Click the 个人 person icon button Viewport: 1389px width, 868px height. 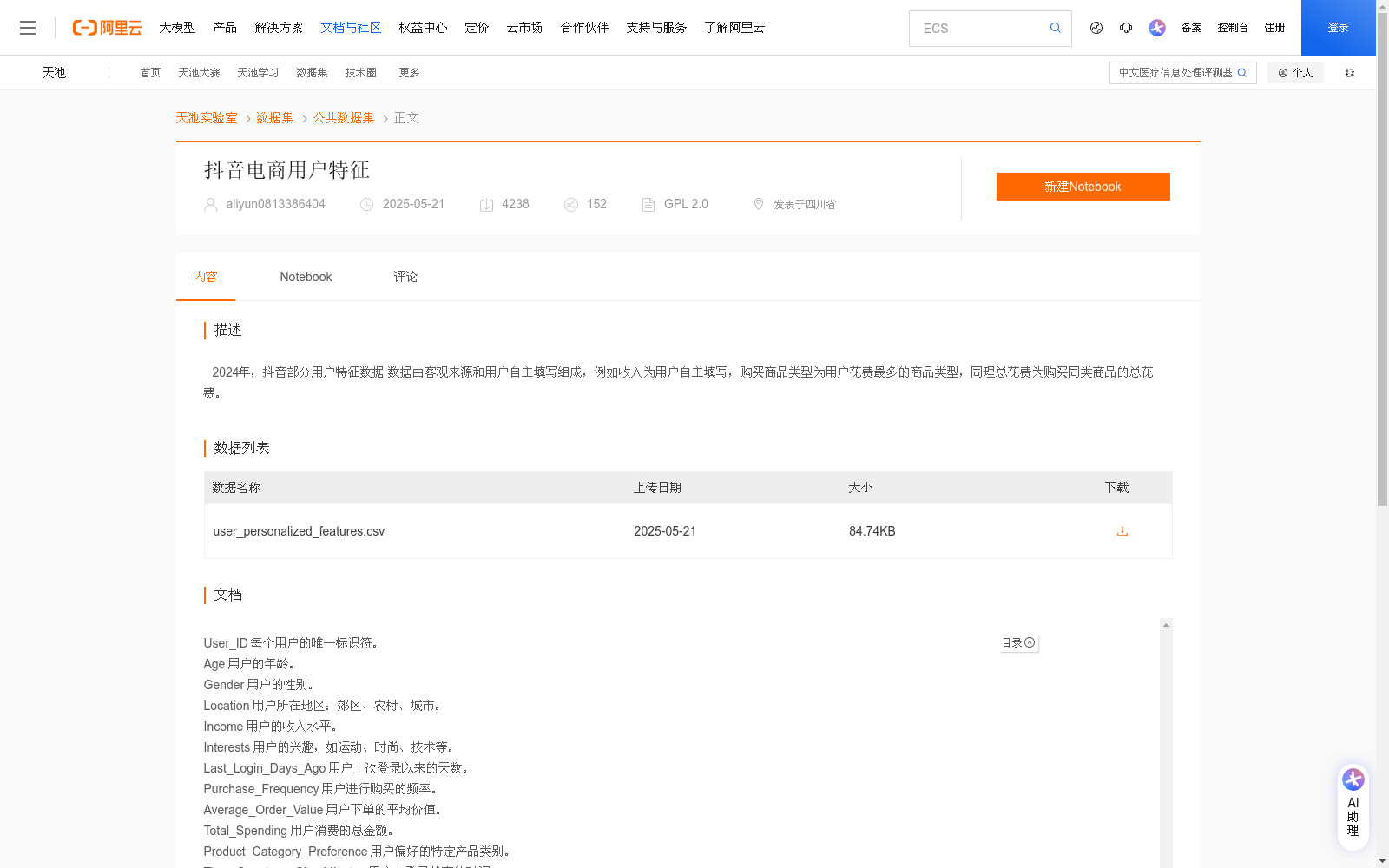coord(1295,73)
